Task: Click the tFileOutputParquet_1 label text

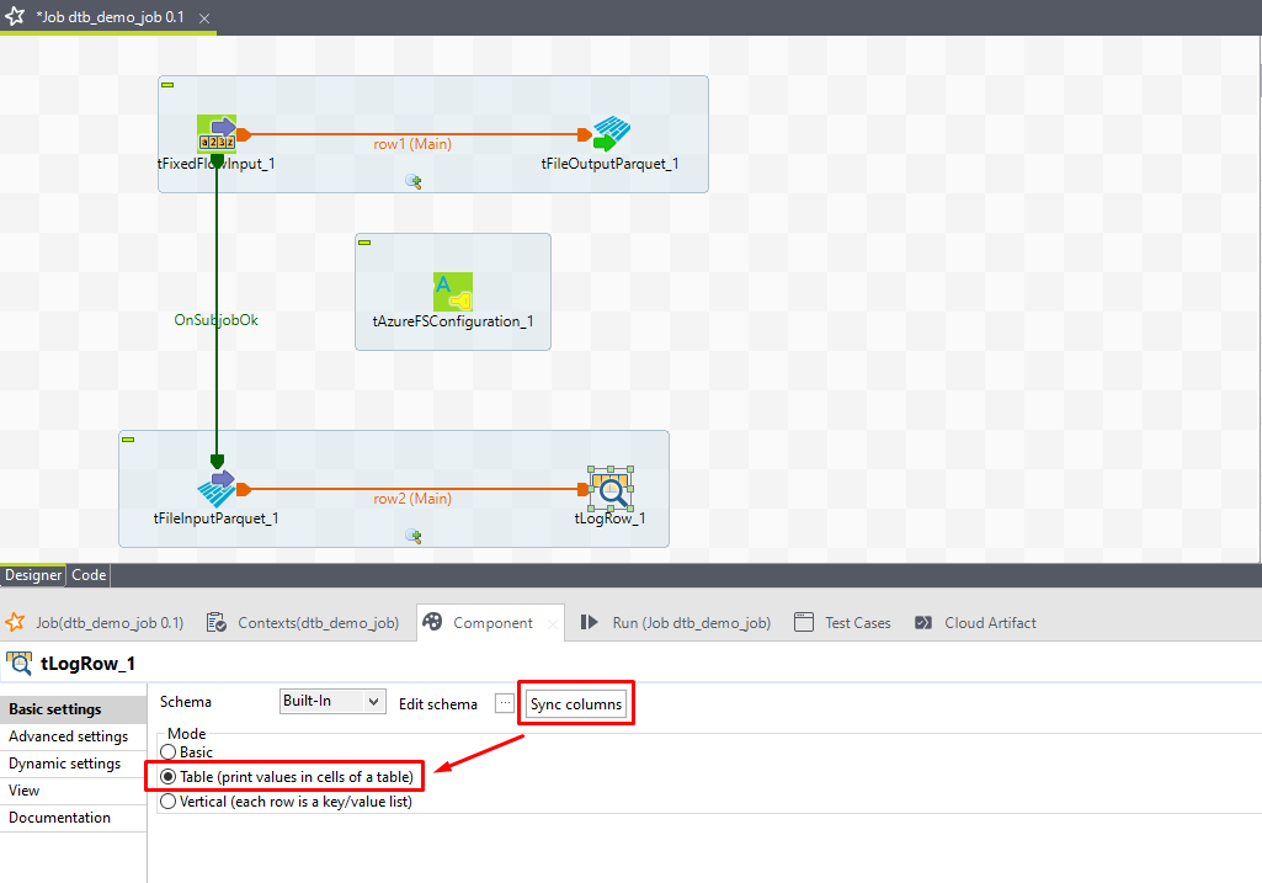Action: click(x=610, y=162)
